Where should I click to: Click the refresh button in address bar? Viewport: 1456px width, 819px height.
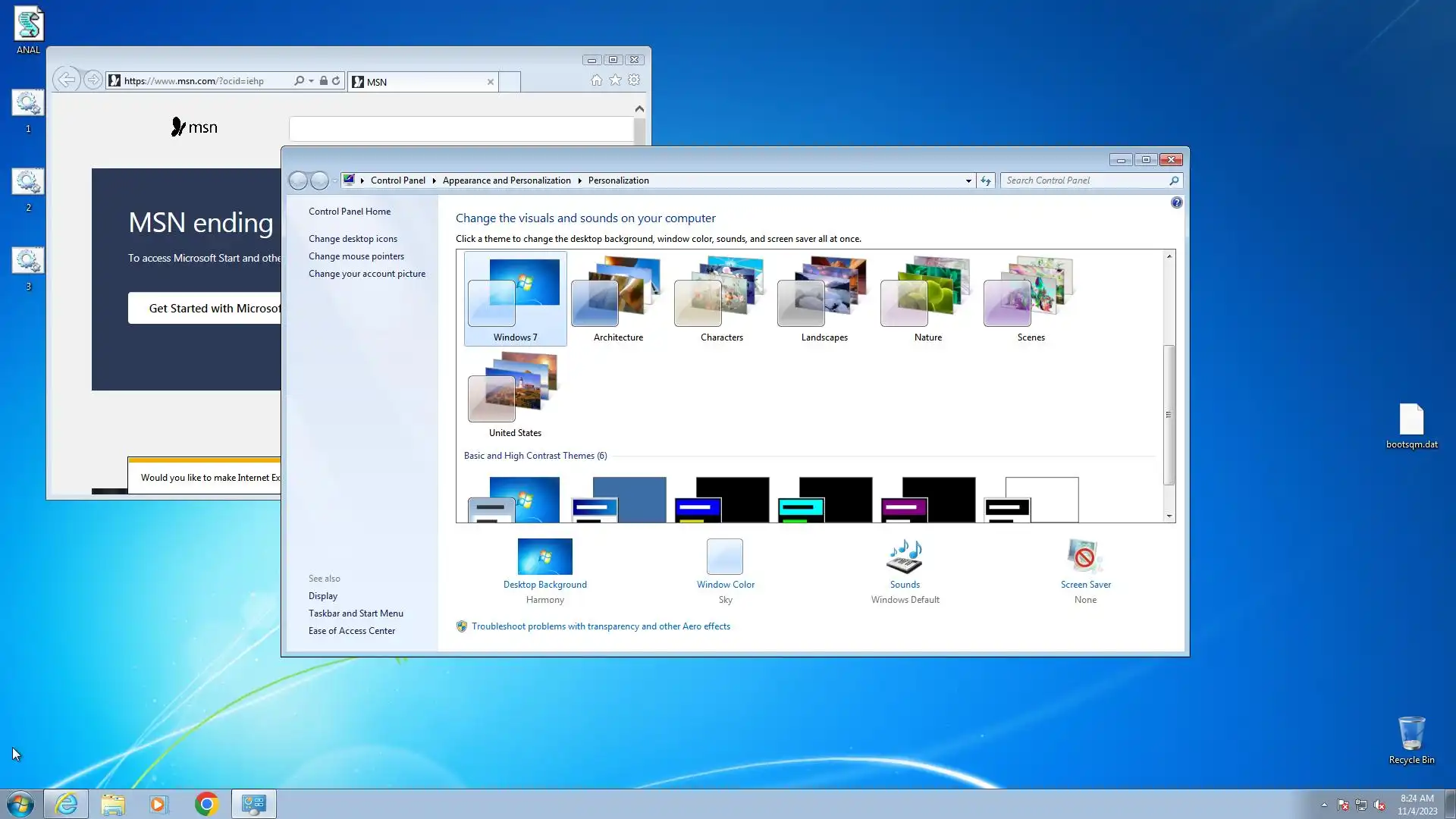pos(985,180)
